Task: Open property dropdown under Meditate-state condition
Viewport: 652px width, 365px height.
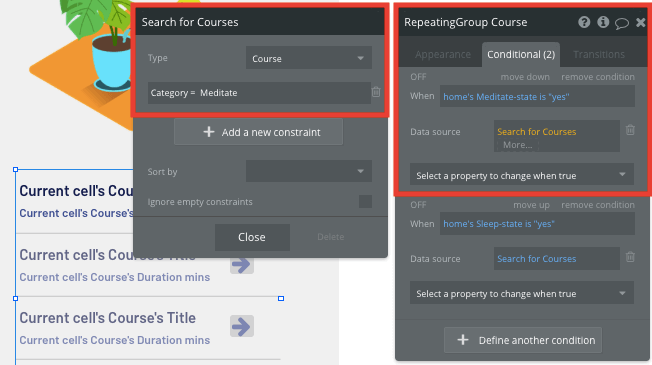Action: click(522, 175)
